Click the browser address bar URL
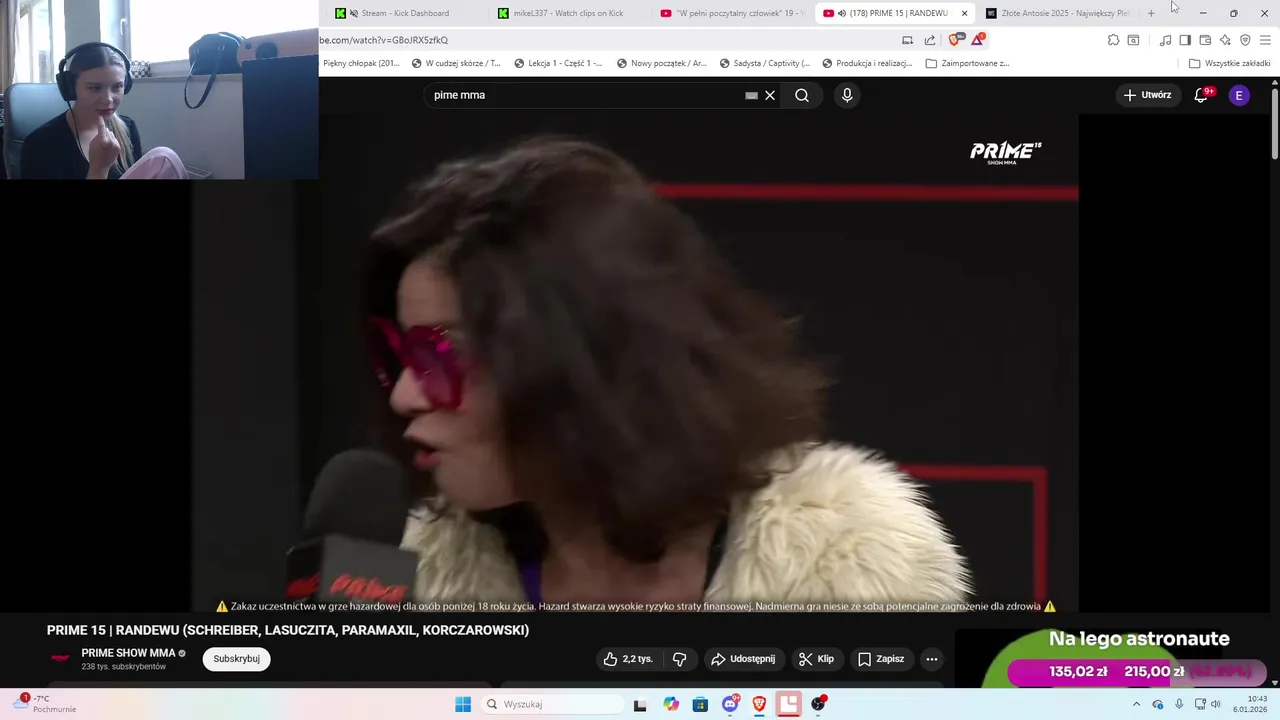 coord(384,40)
